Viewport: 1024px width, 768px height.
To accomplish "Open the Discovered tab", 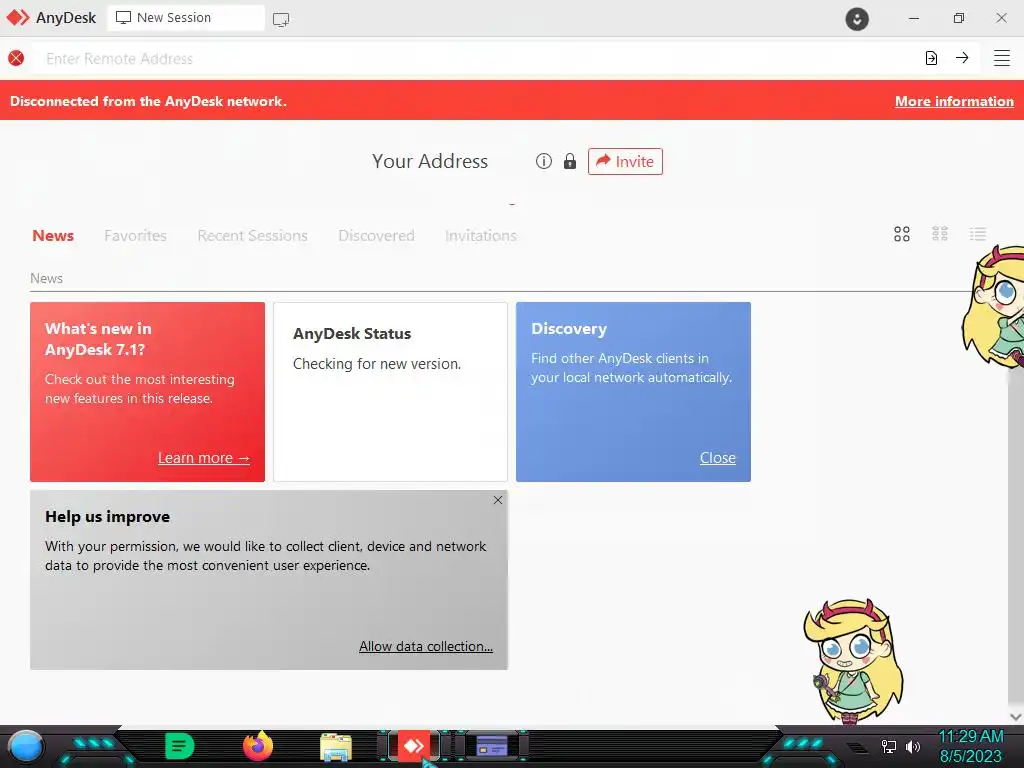I will pyautogui.click(x=376, y=236).
